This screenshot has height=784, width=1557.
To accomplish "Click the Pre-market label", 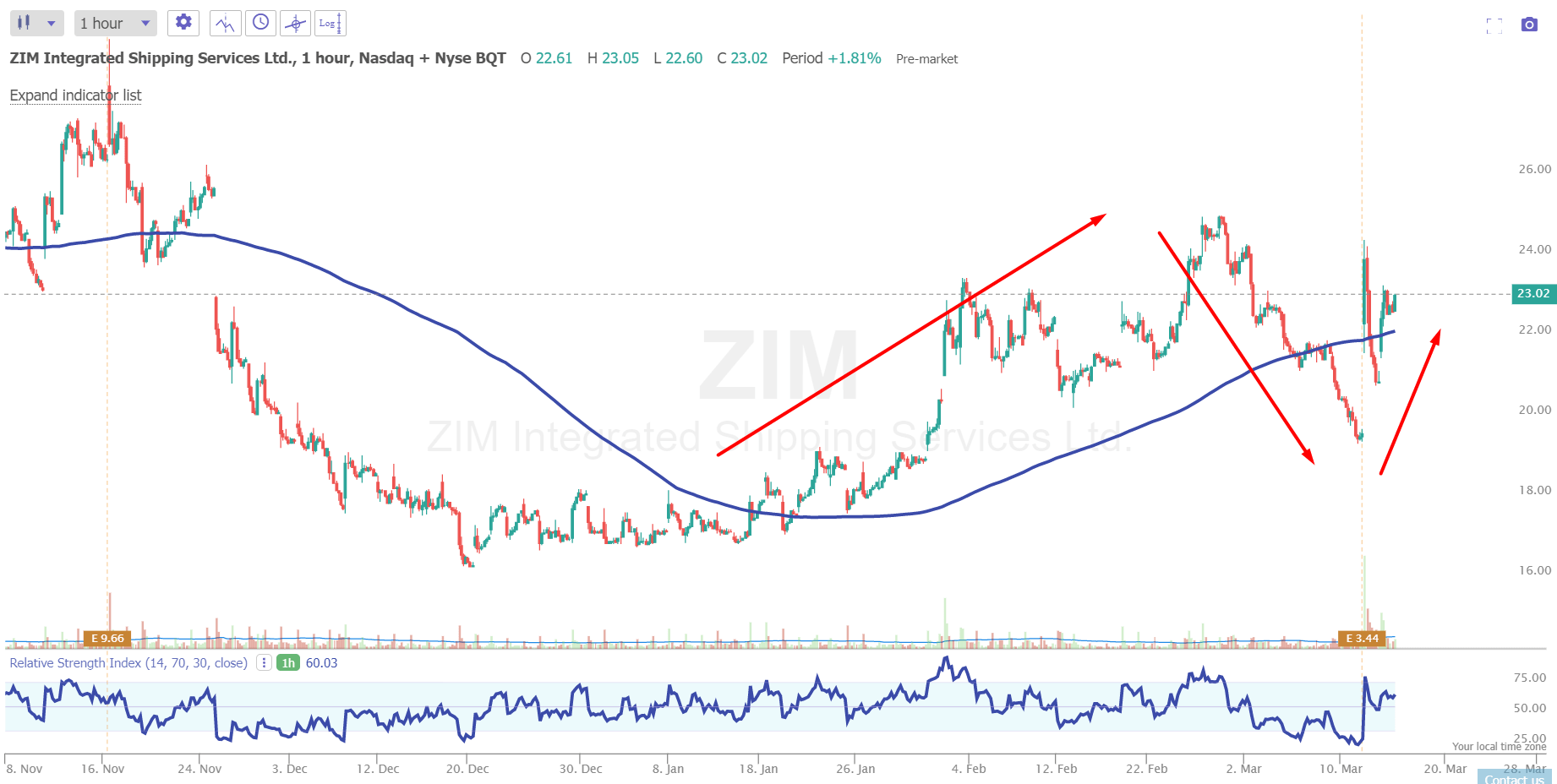I will click(x=927, y=59).
